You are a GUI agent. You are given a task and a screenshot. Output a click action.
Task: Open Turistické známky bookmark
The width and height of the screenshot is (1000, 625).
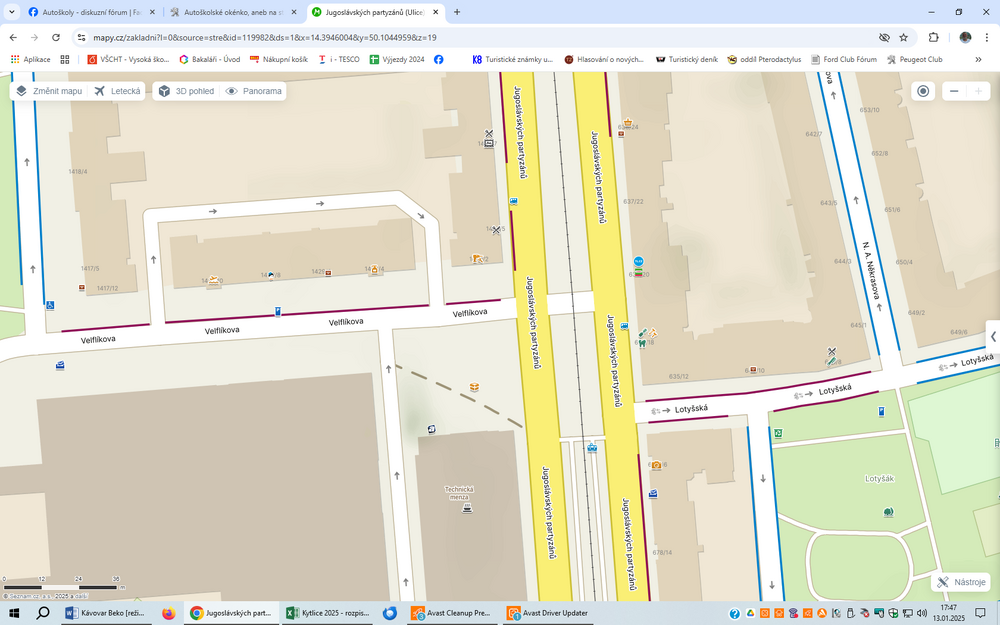[513, 59]
